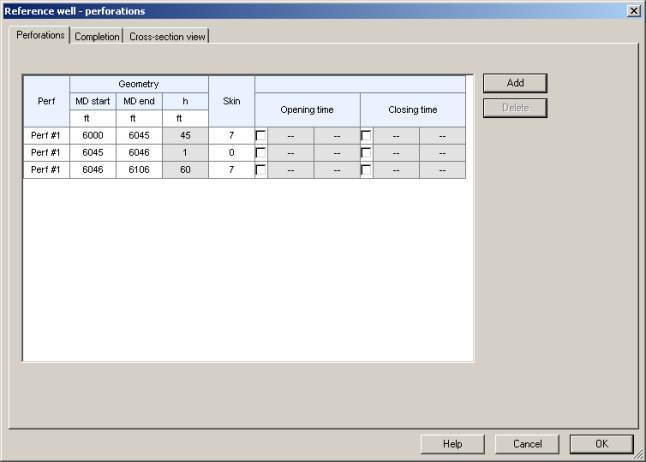Tick Opening time checkbox in second perforation row
646x462 pixels.
tap(262, 153)
